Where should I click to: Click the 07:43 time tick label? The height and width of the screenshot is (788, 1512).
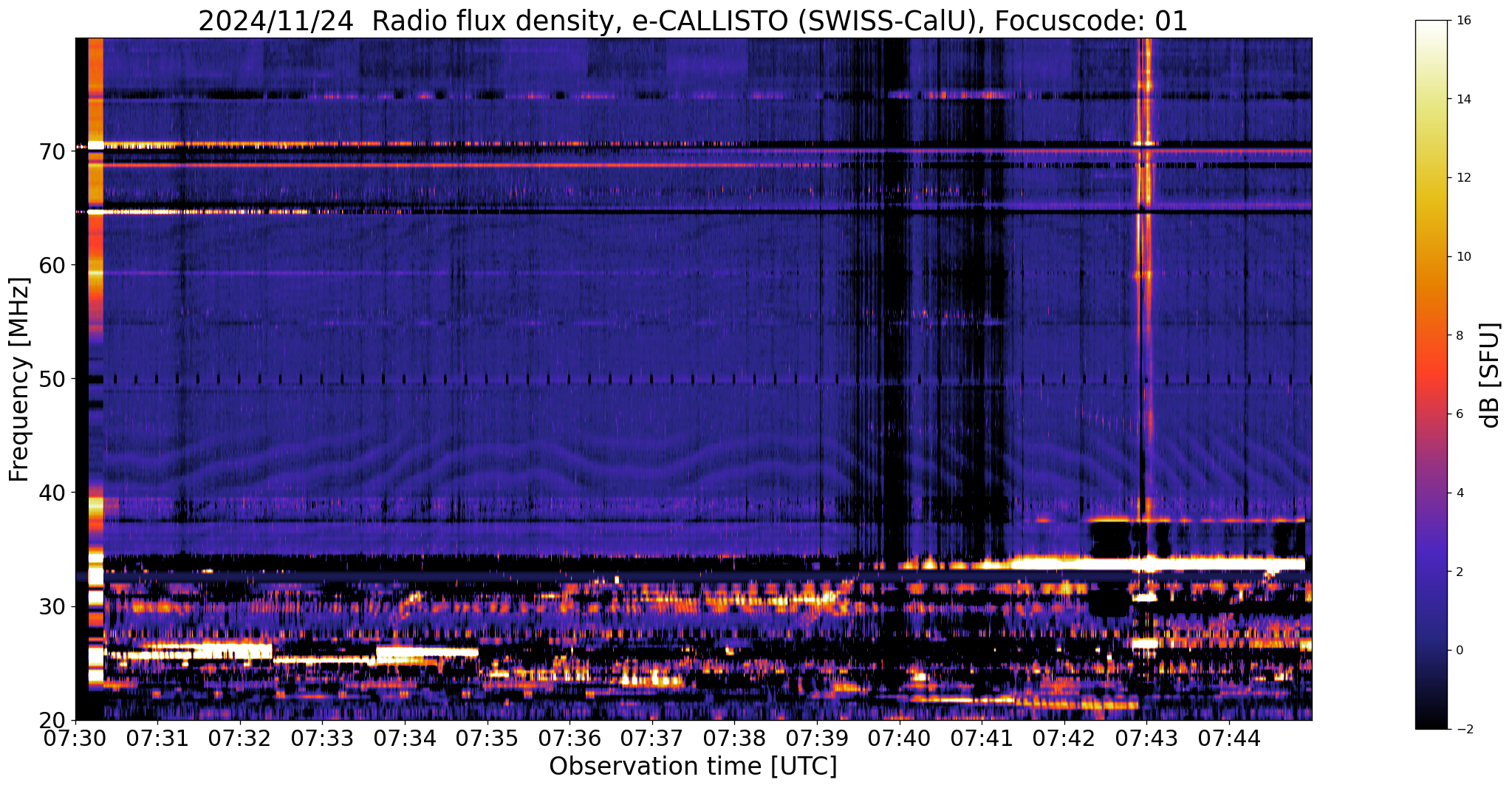click(x=1146, y=739)
